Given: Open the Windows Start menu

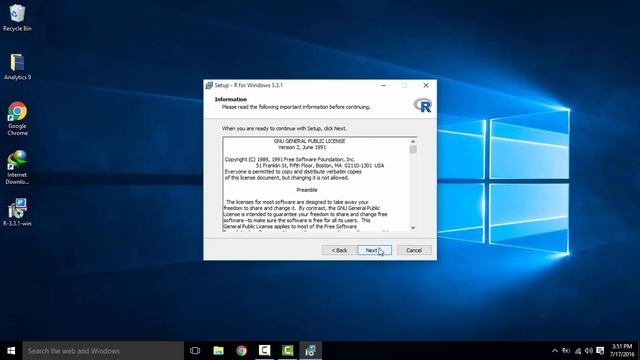Looking at the screenshot, I should tap(11, 351).
